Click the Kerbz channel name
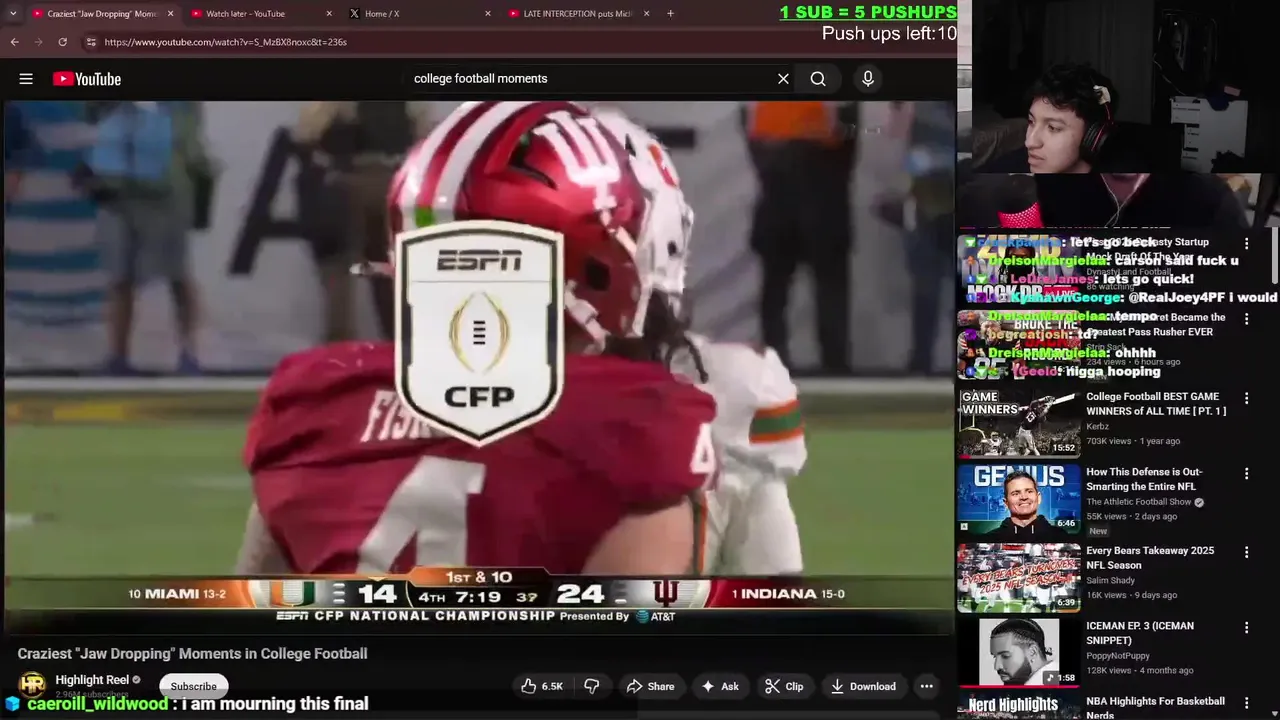 click(1097, 426)
